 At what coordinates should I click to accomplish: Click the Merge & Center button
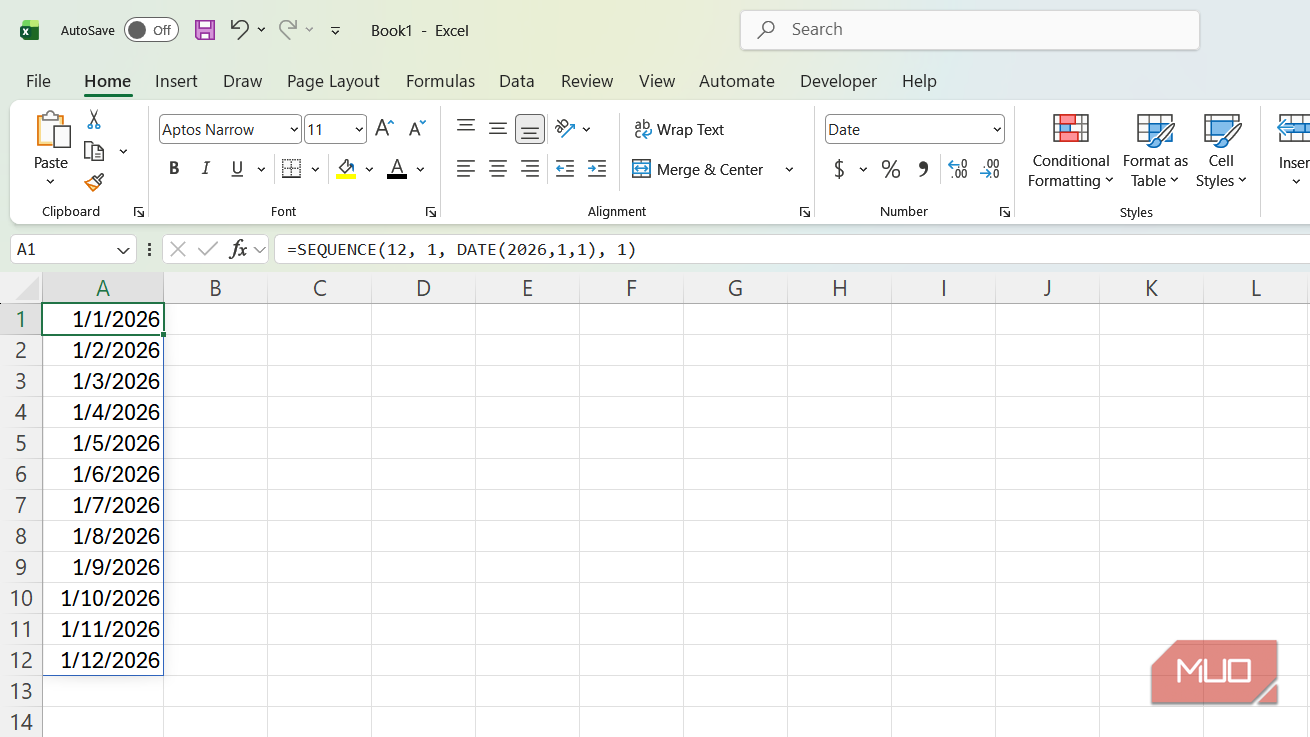[699, 169]
